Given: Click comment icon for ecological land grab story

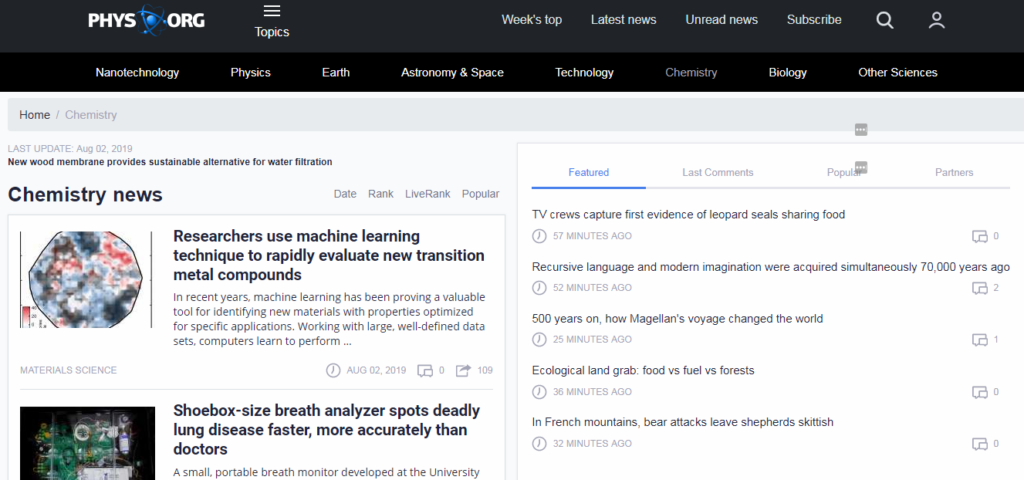Looking at the screenshot, I should [x=979, y=392].
